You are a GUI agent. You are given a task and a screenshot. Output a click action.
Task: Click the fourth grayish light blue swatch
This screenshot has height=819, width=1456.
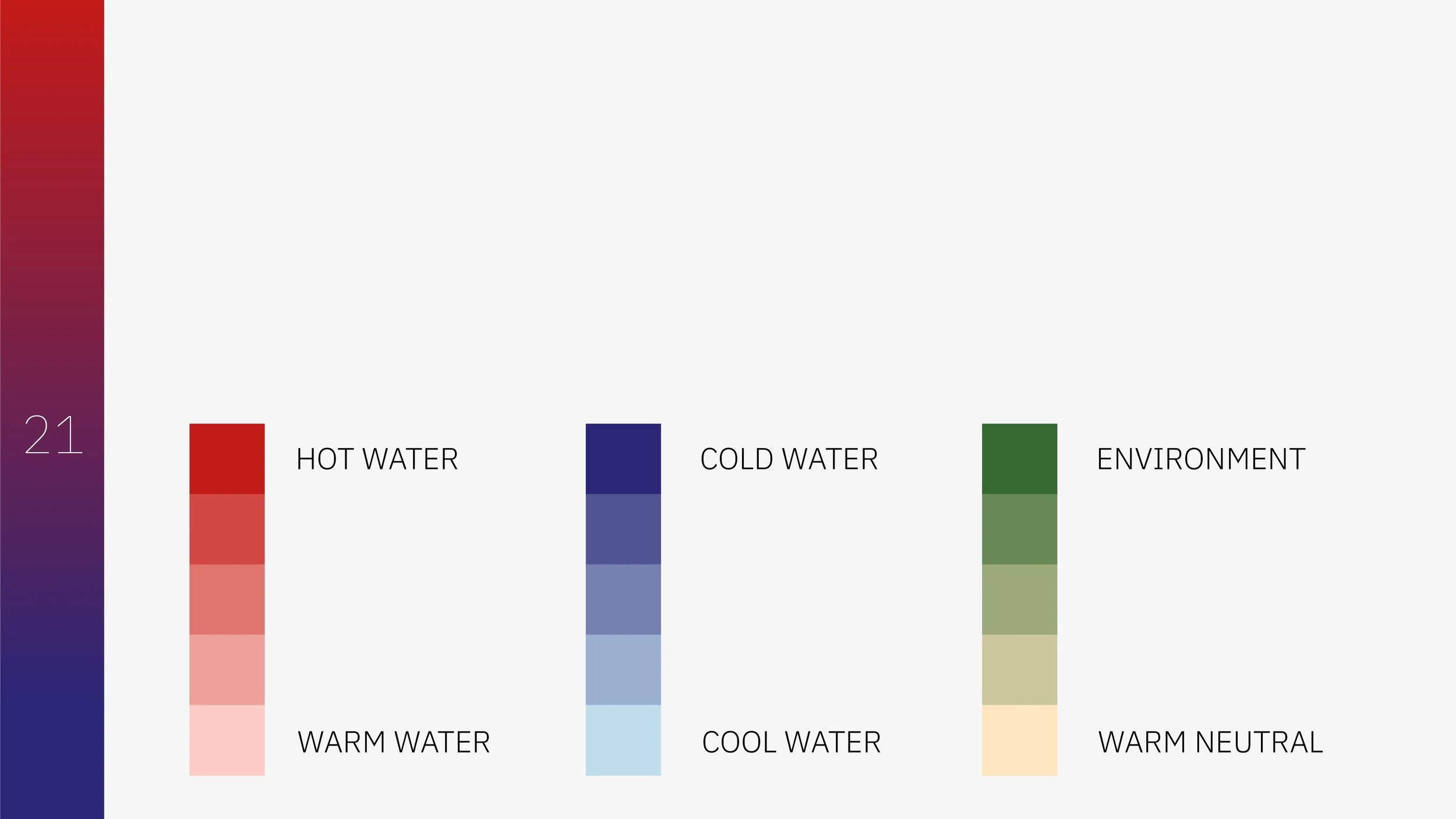(x=623, y=670)
